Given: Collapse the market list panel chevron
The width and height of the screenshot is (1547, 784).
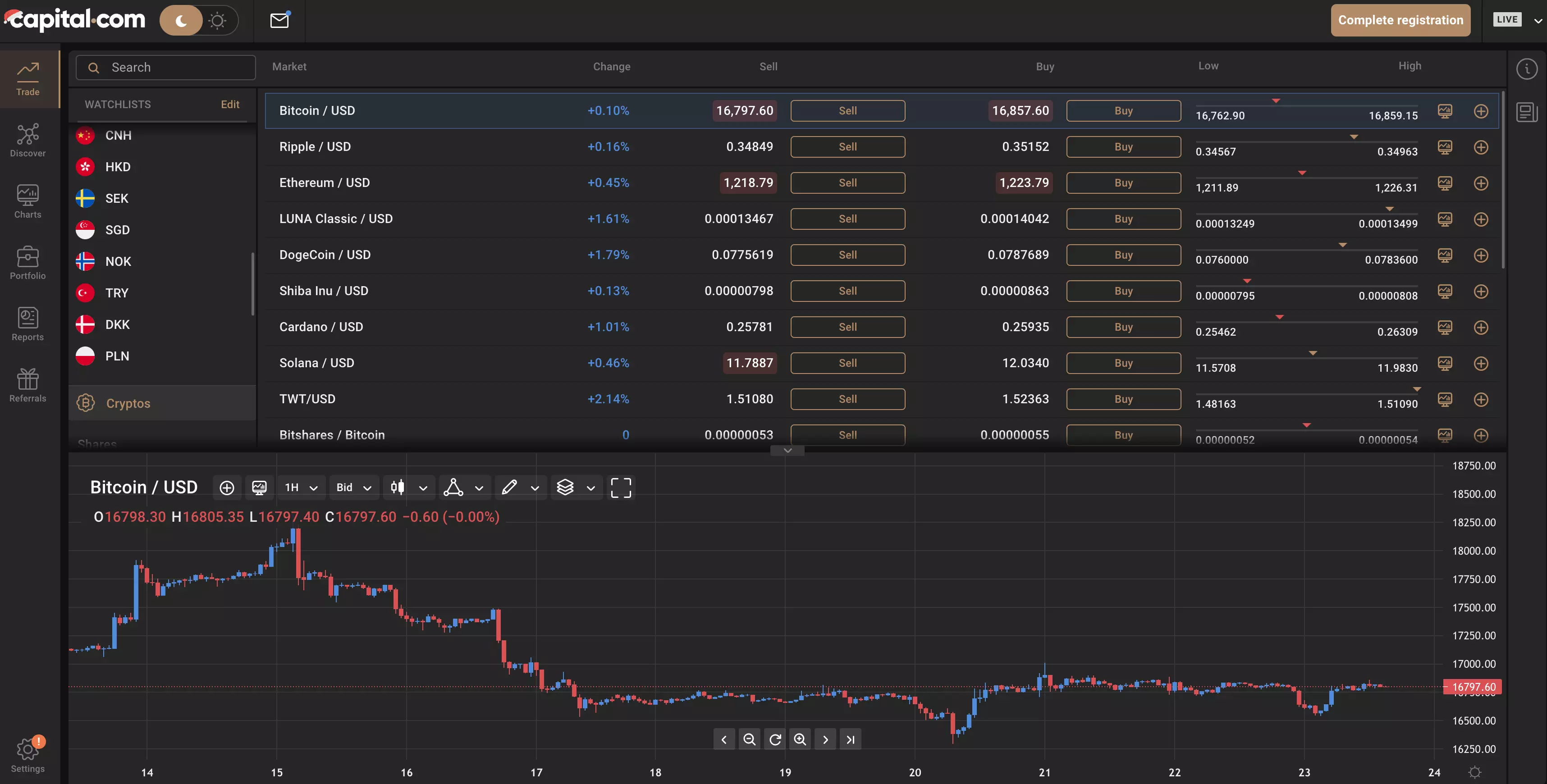Looking at the screenshot, I should [787, 450].
